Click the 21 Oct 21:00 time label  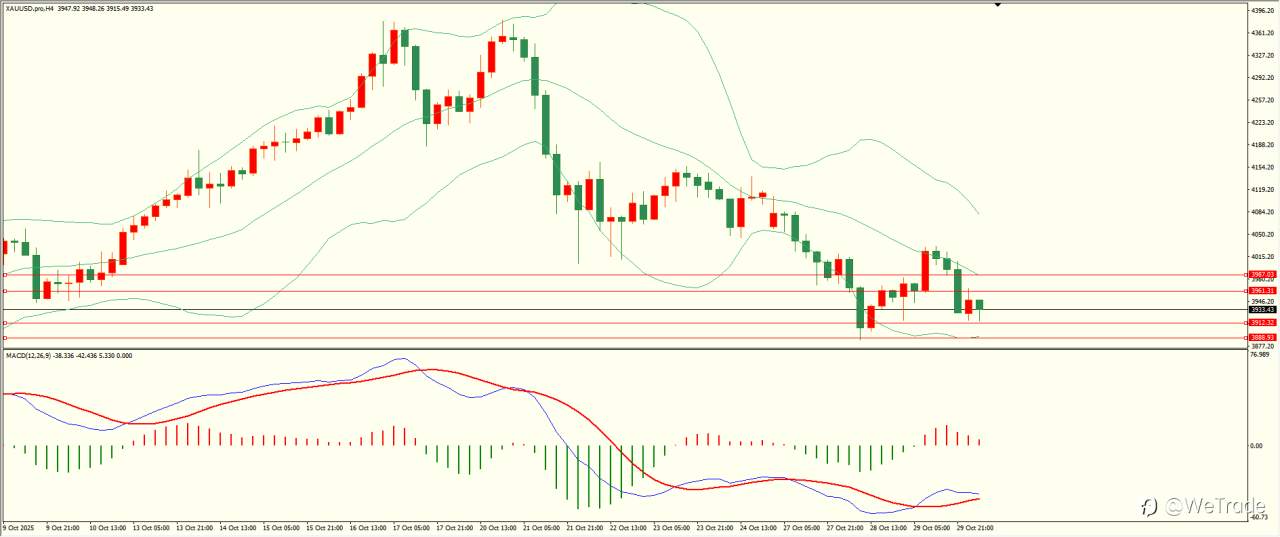tap(585, 527)
